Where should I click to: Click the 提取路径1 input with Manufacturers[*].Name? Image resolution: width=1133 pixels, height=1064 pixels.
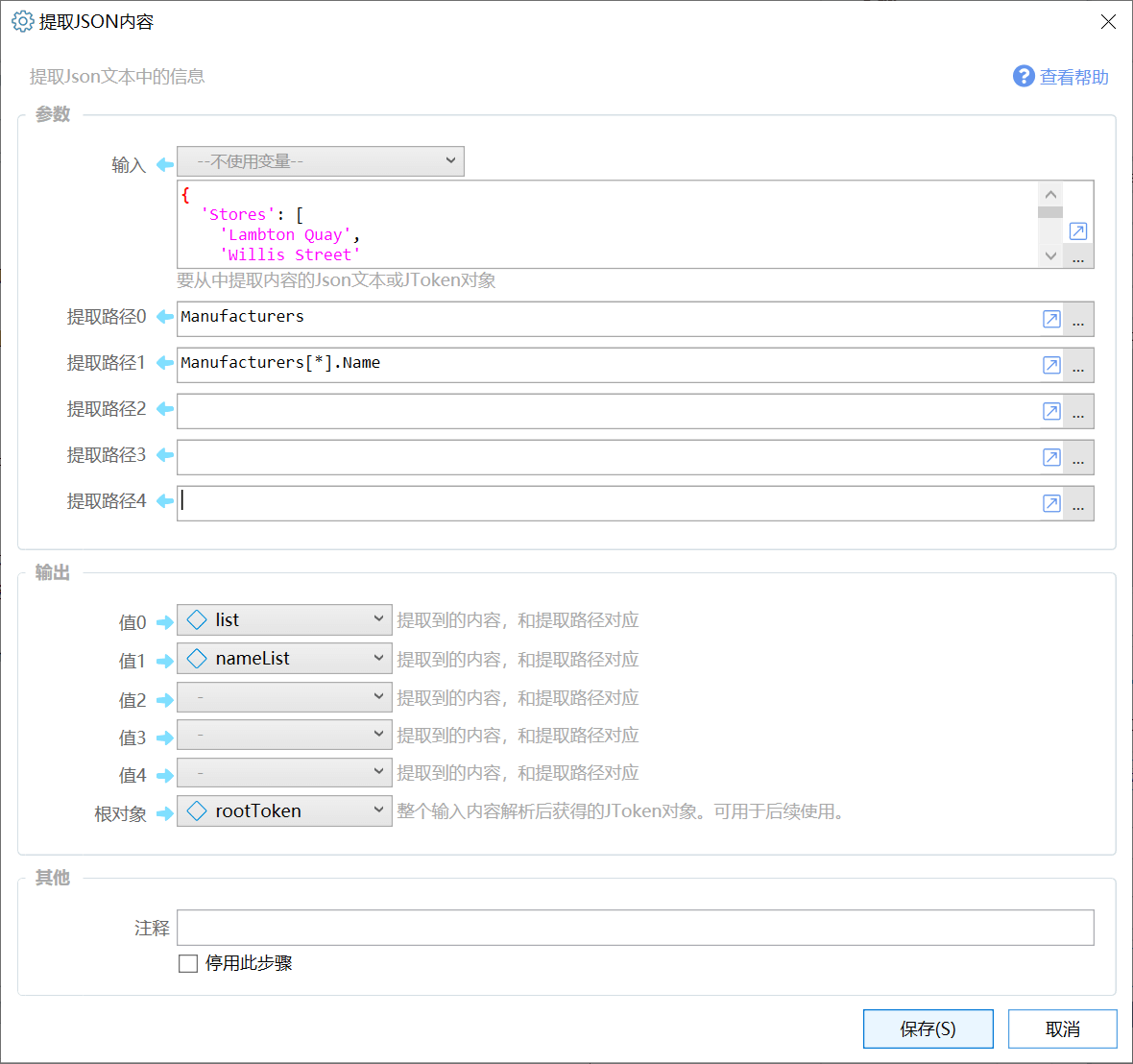click(607, 365)
